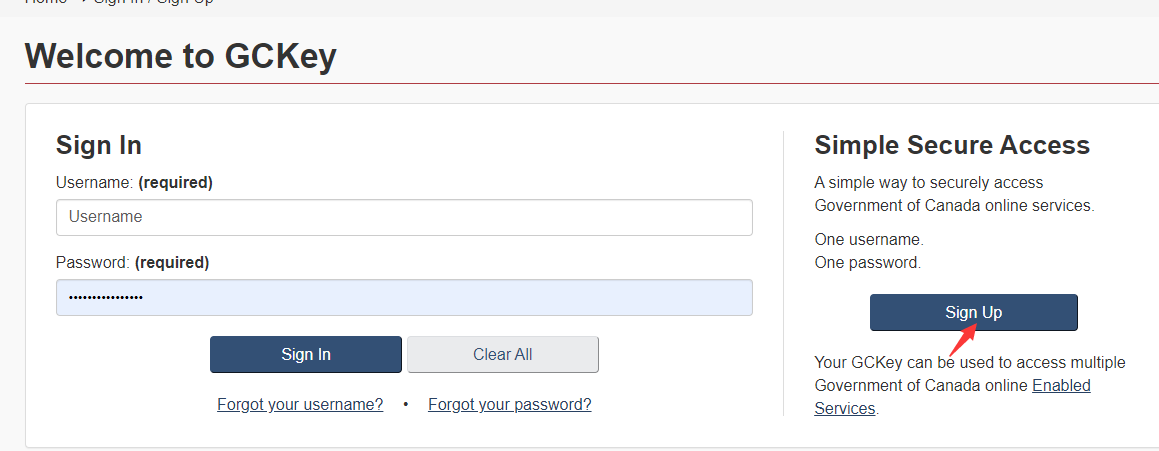Click the blue Sign In button

[x=306, y=355]
